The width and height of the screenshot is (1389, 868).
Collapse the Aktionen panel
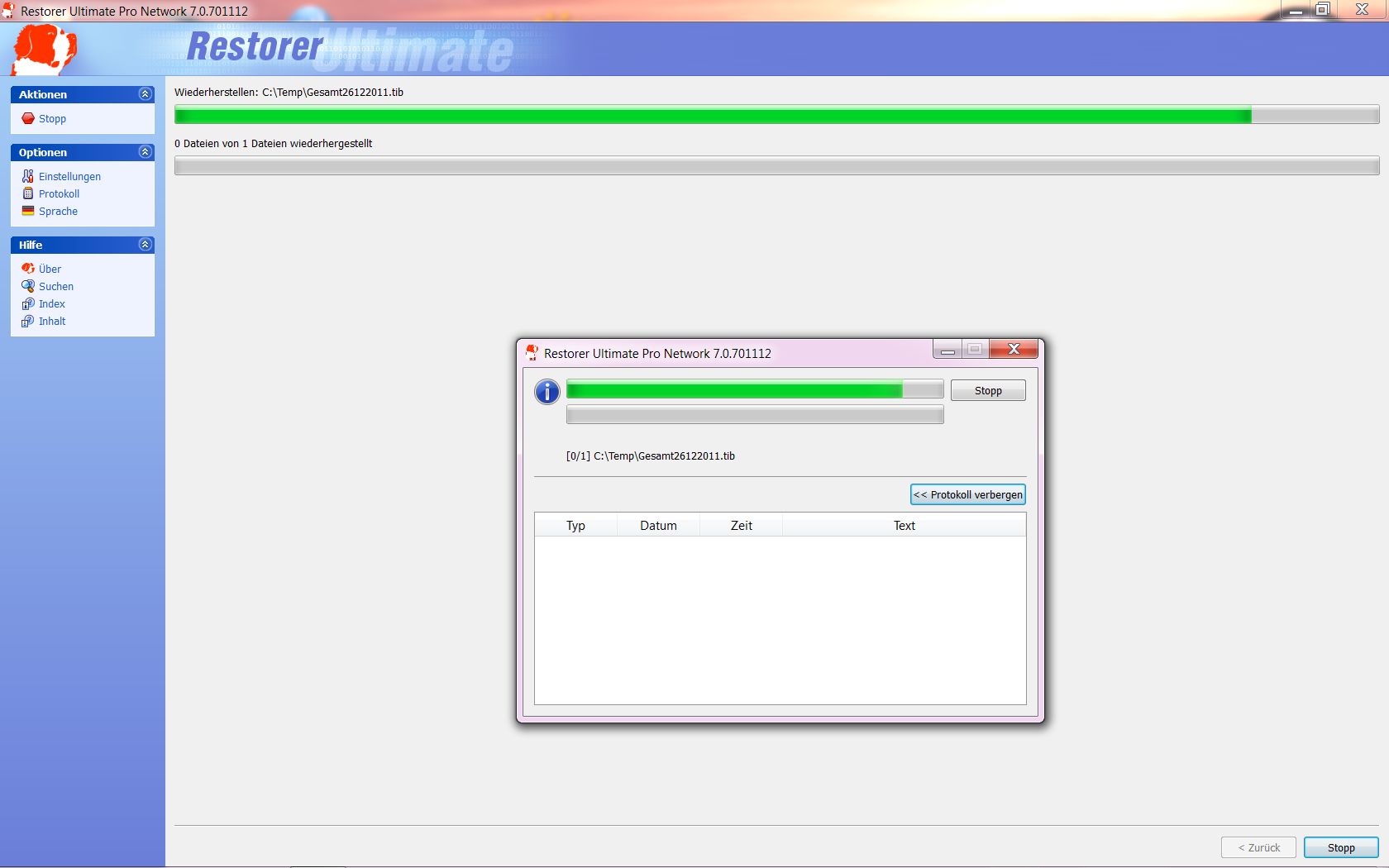pyautogui.click(x=146, y=94)
